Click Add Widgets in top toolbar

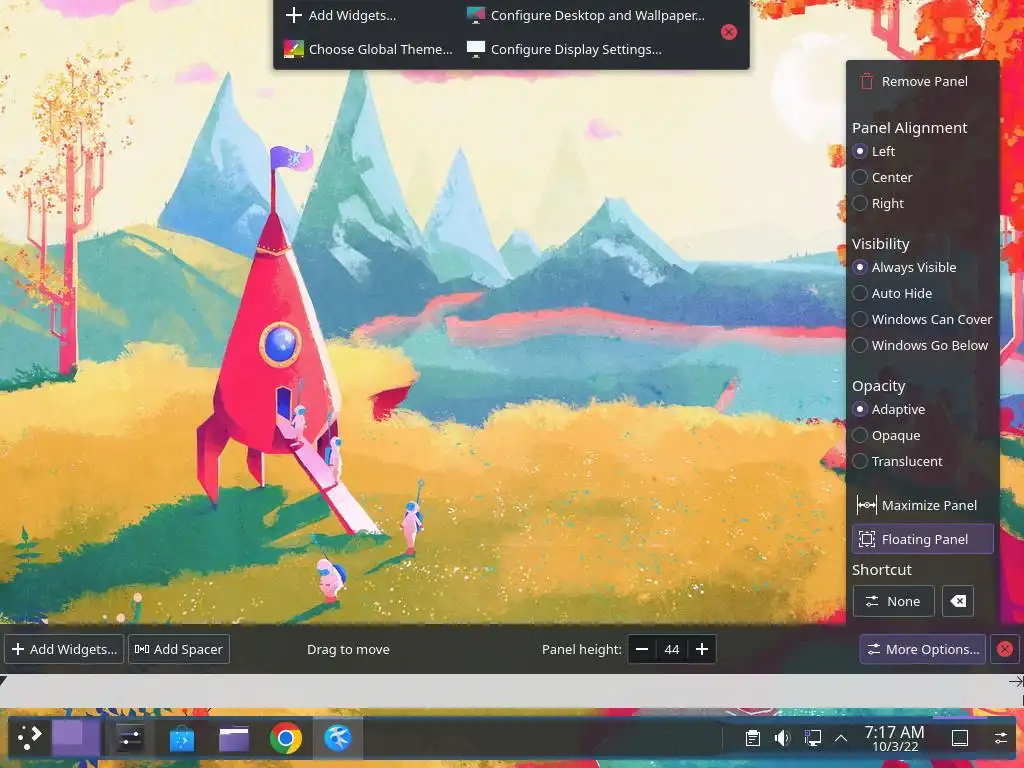click(x=341, y=16)
